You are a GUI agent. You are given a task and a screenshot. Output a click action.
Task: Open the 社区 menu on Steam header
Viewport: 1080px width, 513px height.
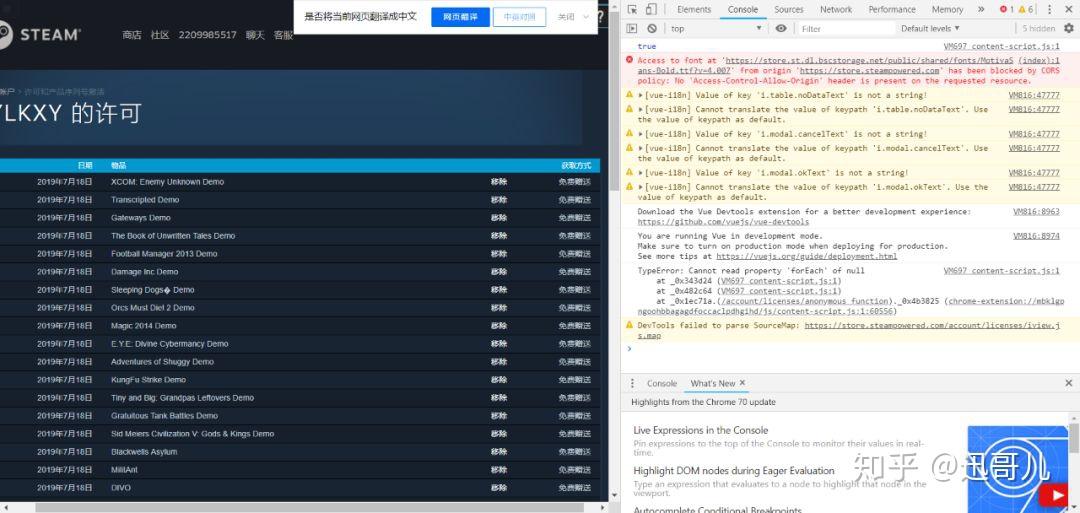pos(160,35)
